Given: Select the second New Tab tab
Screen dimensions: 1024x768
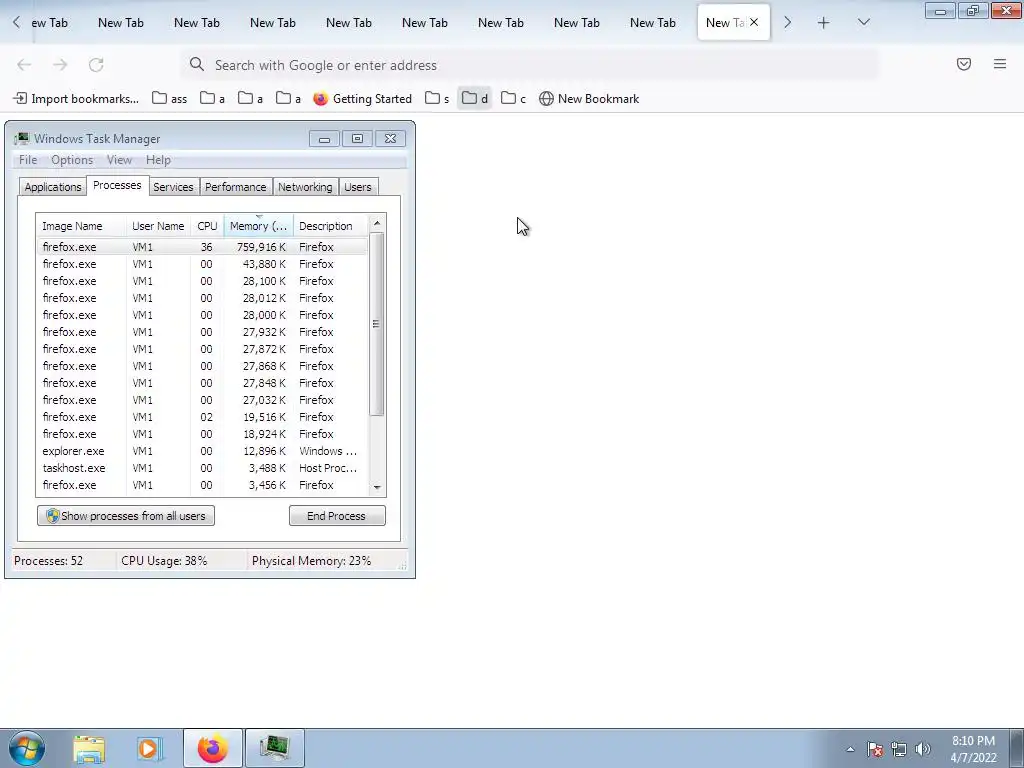Looking at the screenshot, I should pos(121,23).
